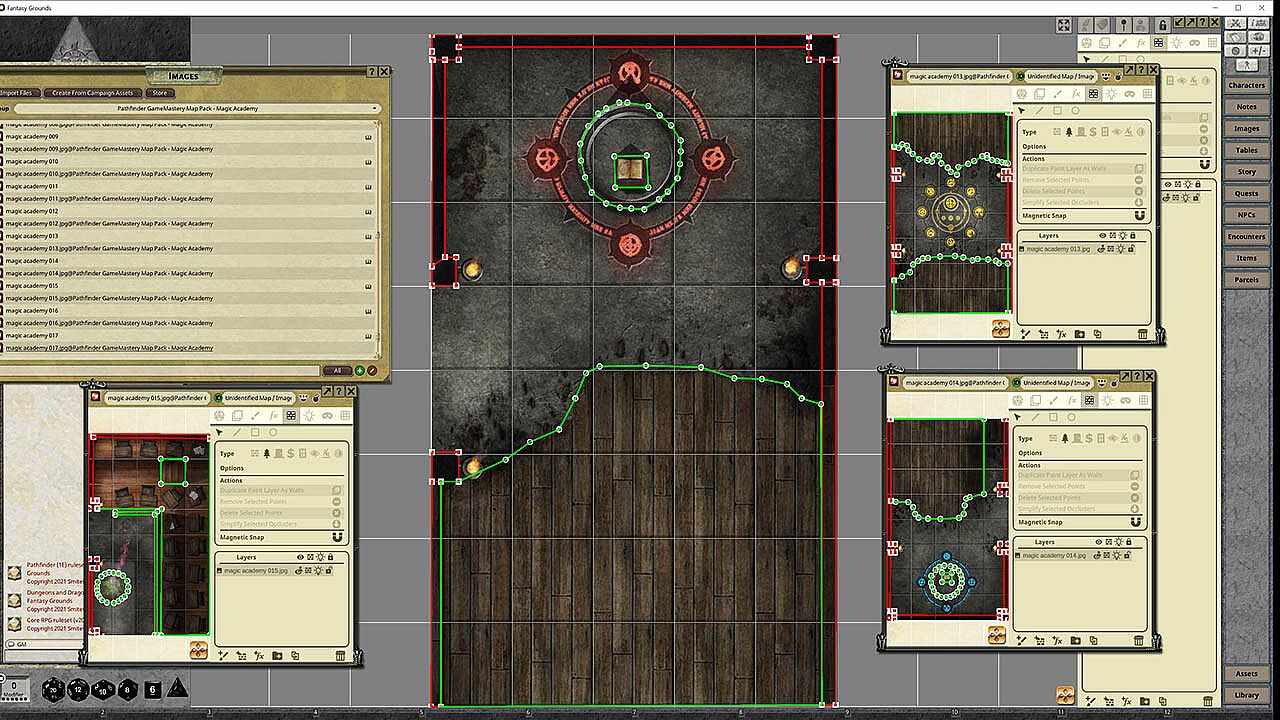Open the All filter dropdown in Images window
Image resolution: width=1280 pixels, height=720 pixels.
pyautogui.click(x=338, y=370)
